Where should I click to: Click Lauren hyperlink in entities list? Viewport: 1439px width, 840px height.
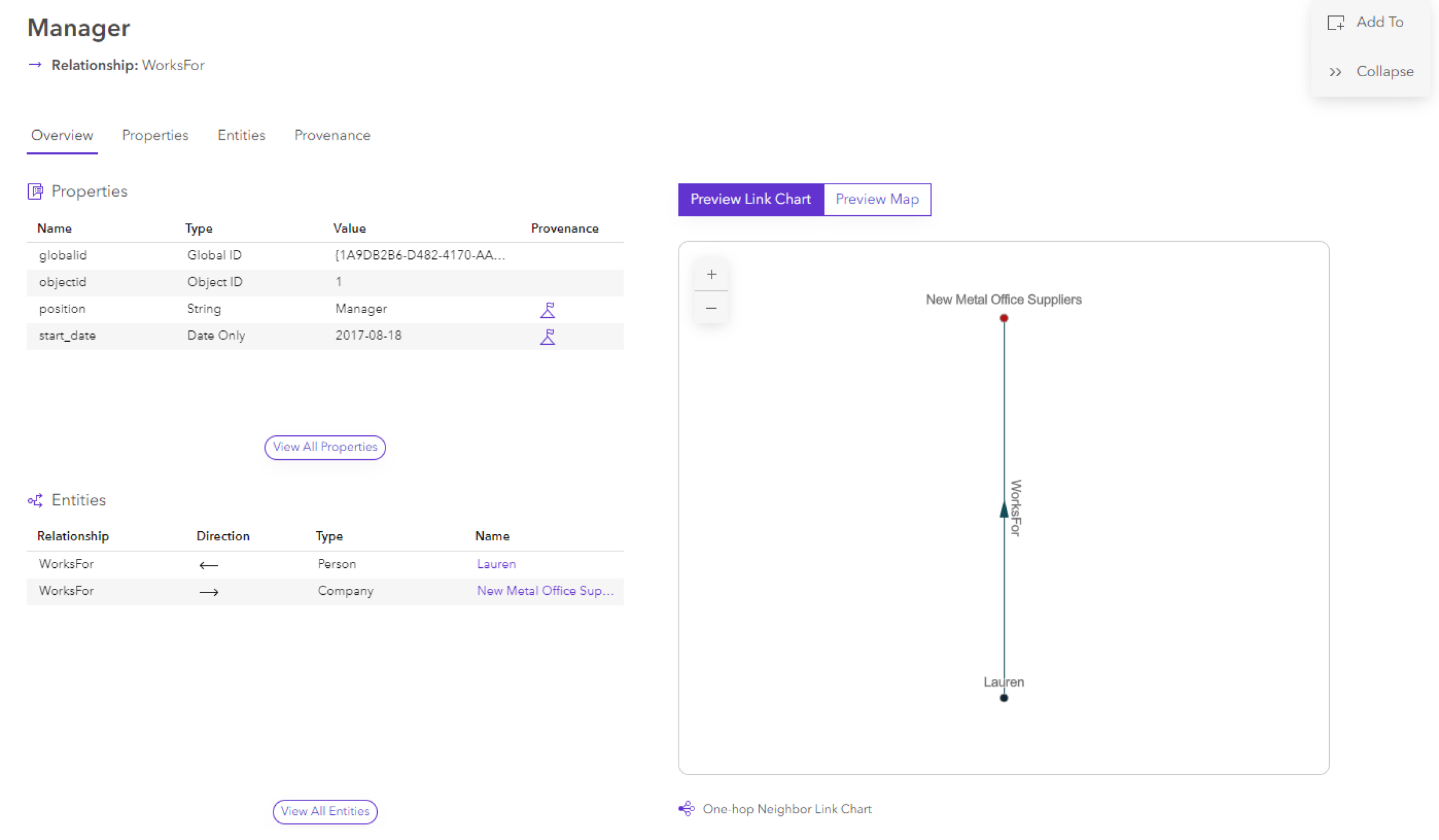point(497,563)
